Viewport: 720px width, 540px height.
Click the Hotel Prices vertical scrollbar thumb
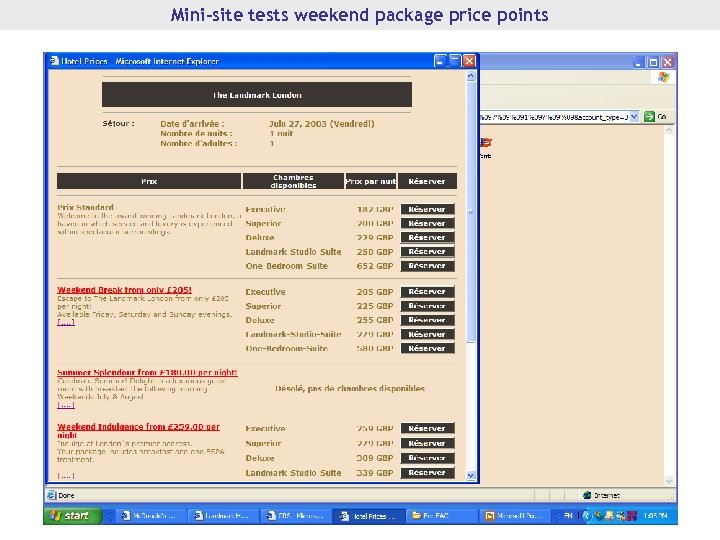pos(471,211)
